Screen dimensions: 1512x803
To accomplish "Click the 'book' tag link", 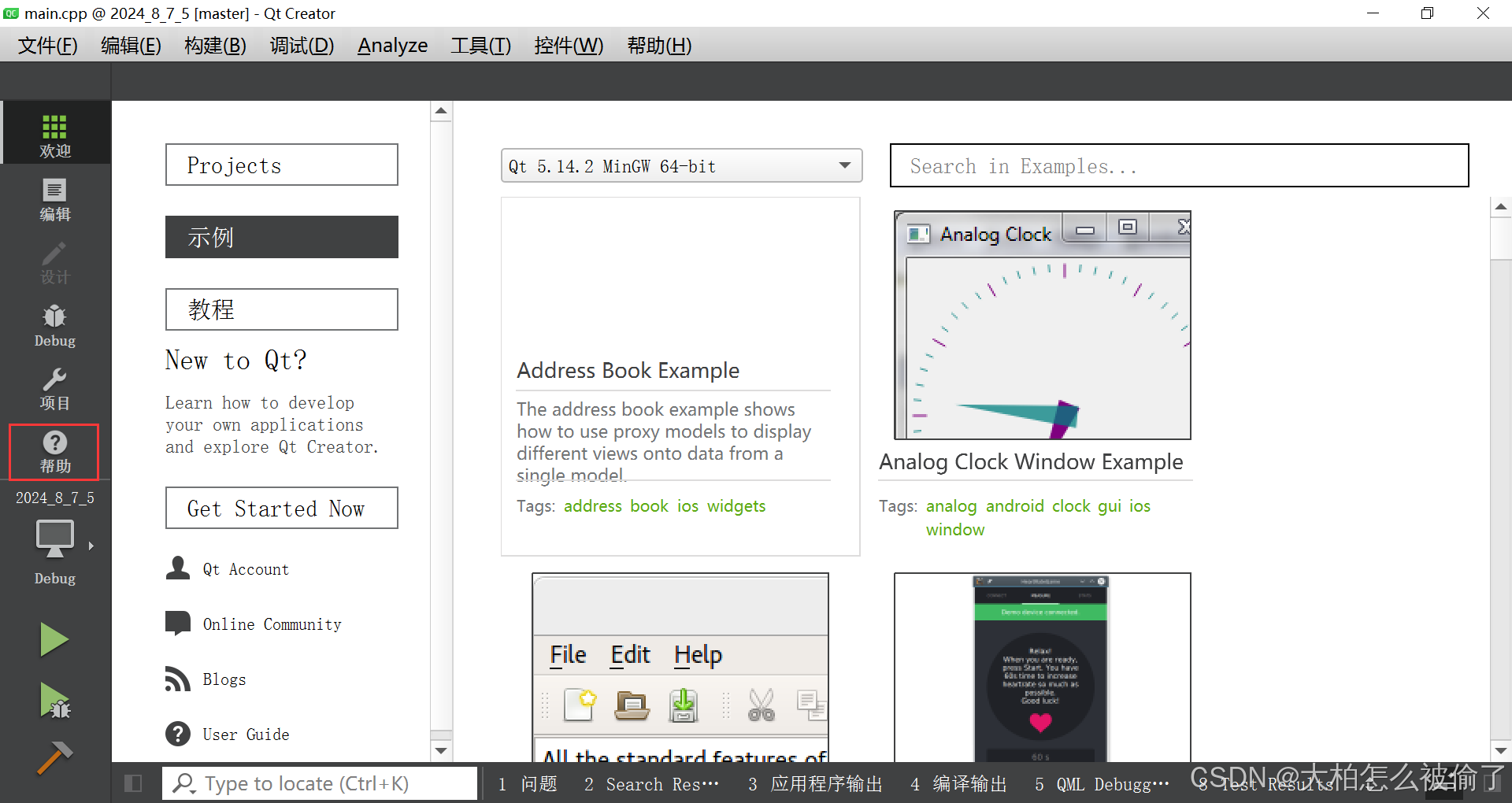I will point(650,506).
